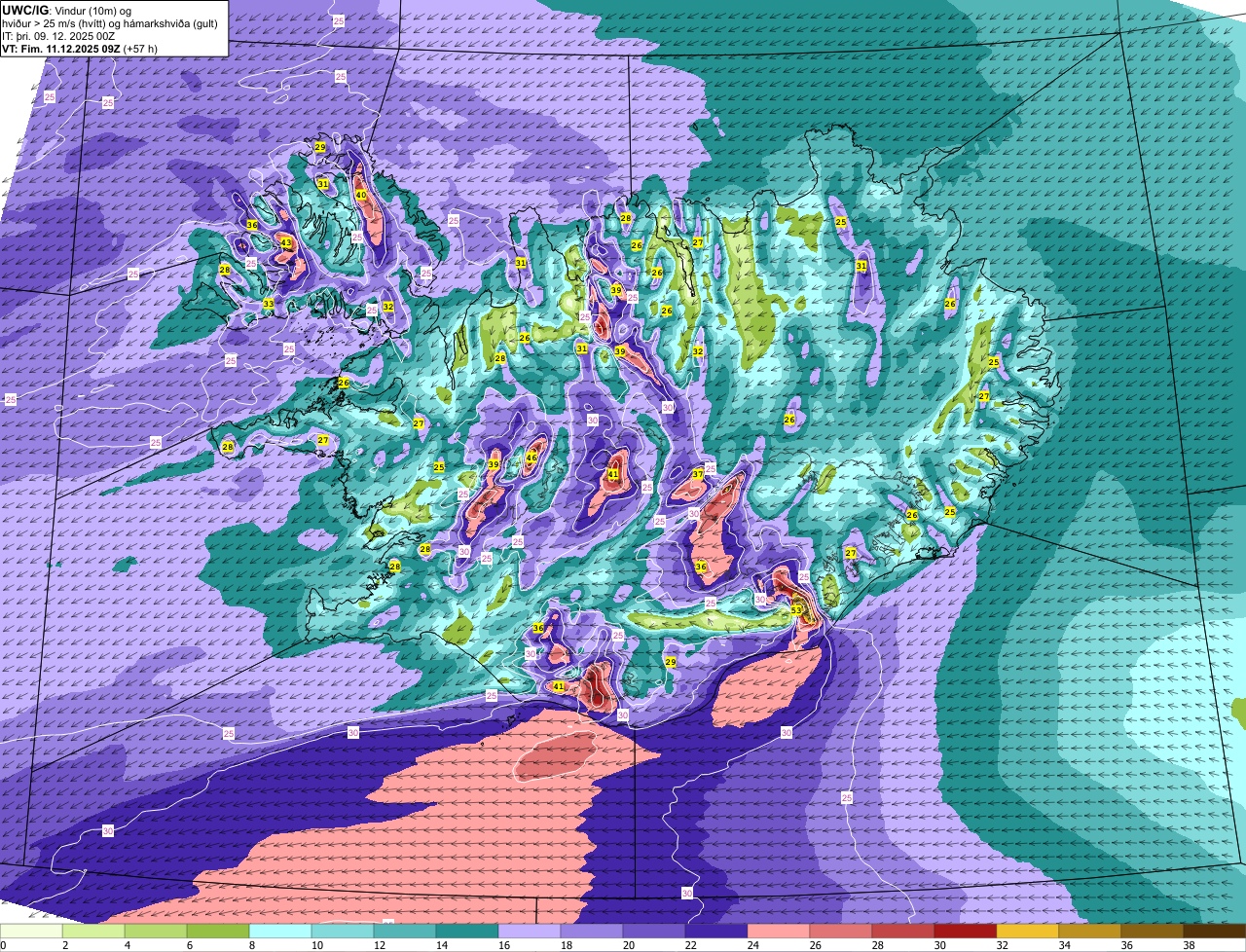Click the legend tick label 24
1246x952 pixels.
pos(754,945)
